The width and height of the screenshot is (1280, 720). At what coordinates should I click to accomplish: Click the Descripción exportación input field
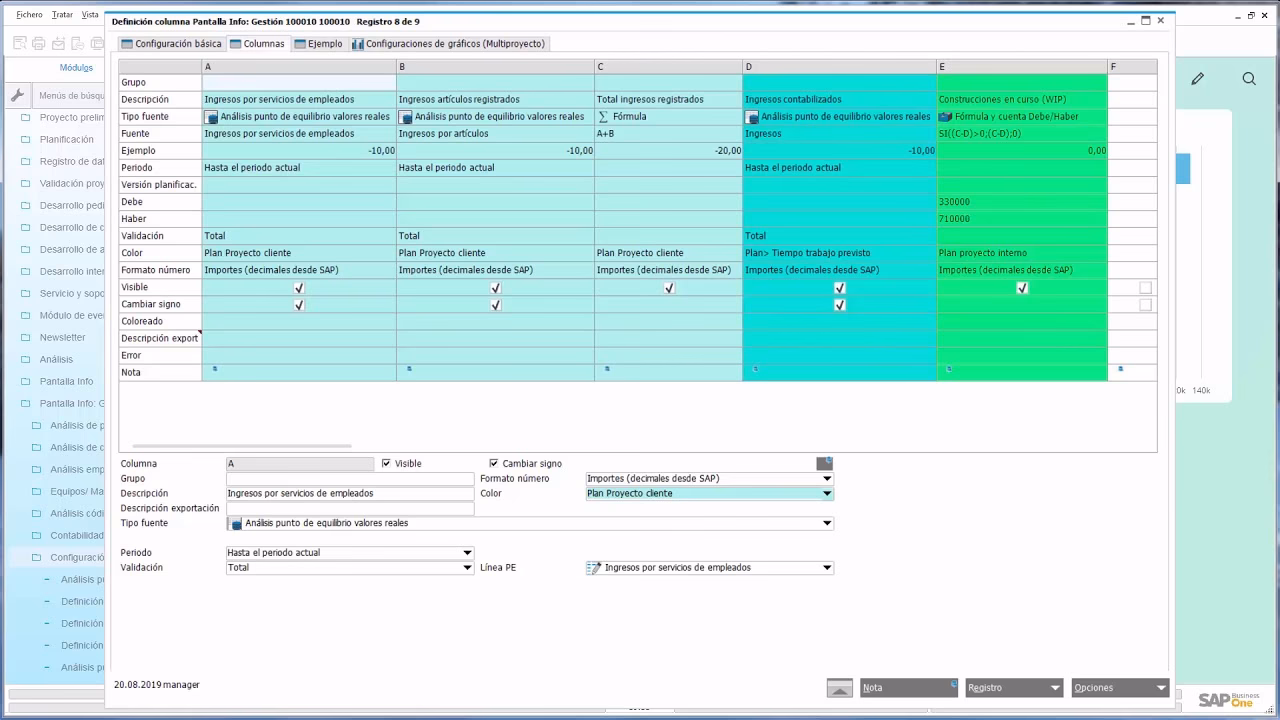tap(350, 509)
